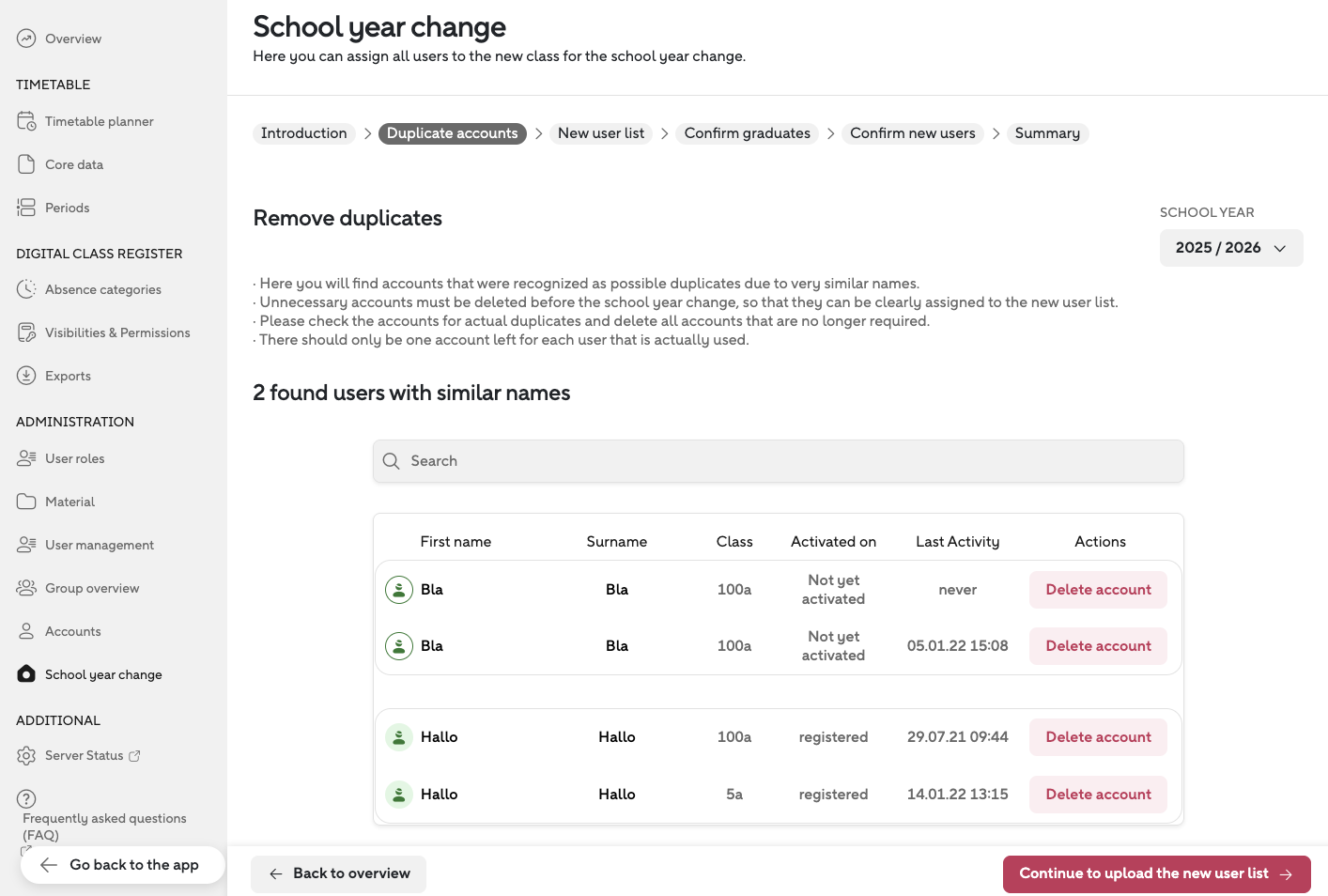Click the FAQ question mark icon
Viewport: 1328px width, 896px height.
(x=26, y=798)
